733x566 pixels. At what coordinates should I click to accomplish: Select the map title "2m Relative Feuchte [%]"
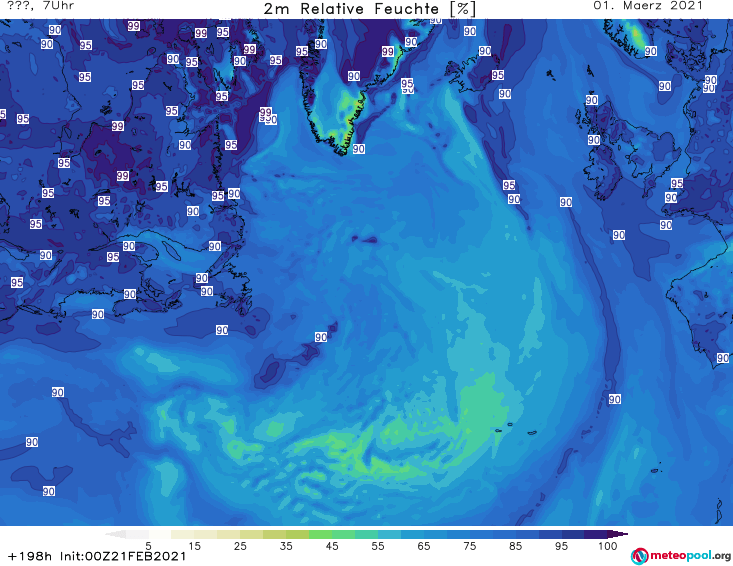pyautogui.click(x=370, y=9)
